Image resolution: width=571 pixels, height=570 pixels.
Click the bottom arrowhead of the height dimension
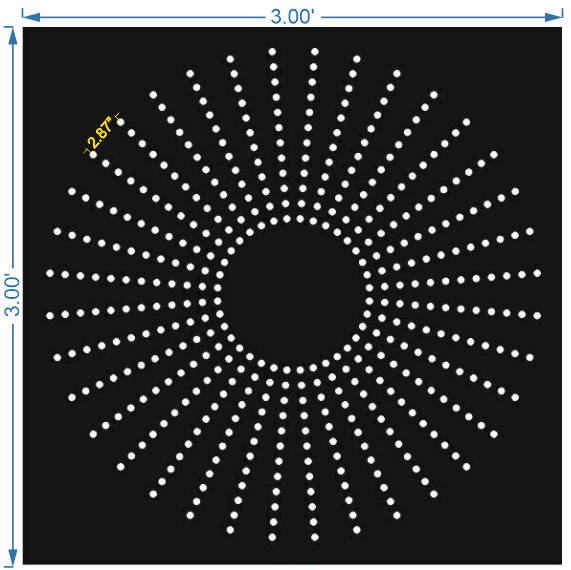(13, 557)
